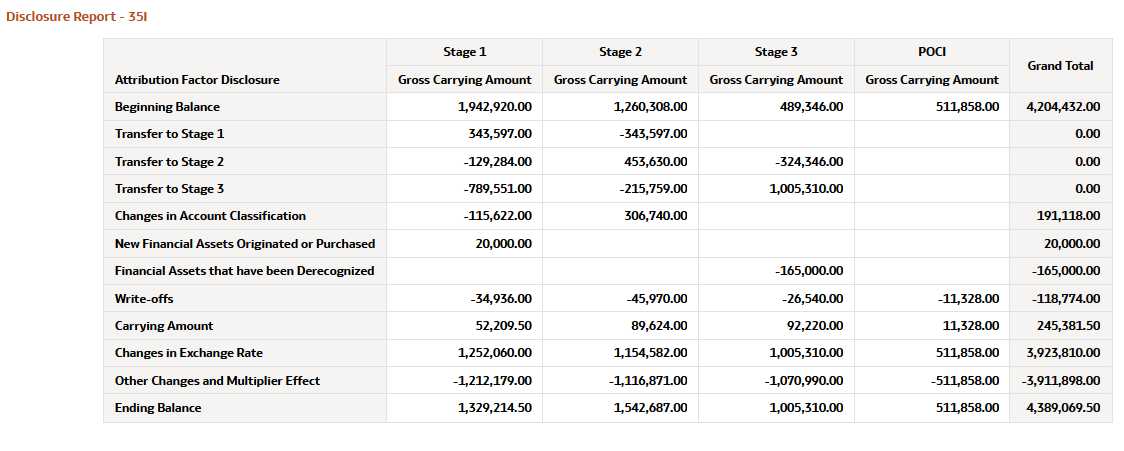The image size is (1124, 451).
Task: Click the Disclosure Report - 35I title
Action: pos(76,16)
